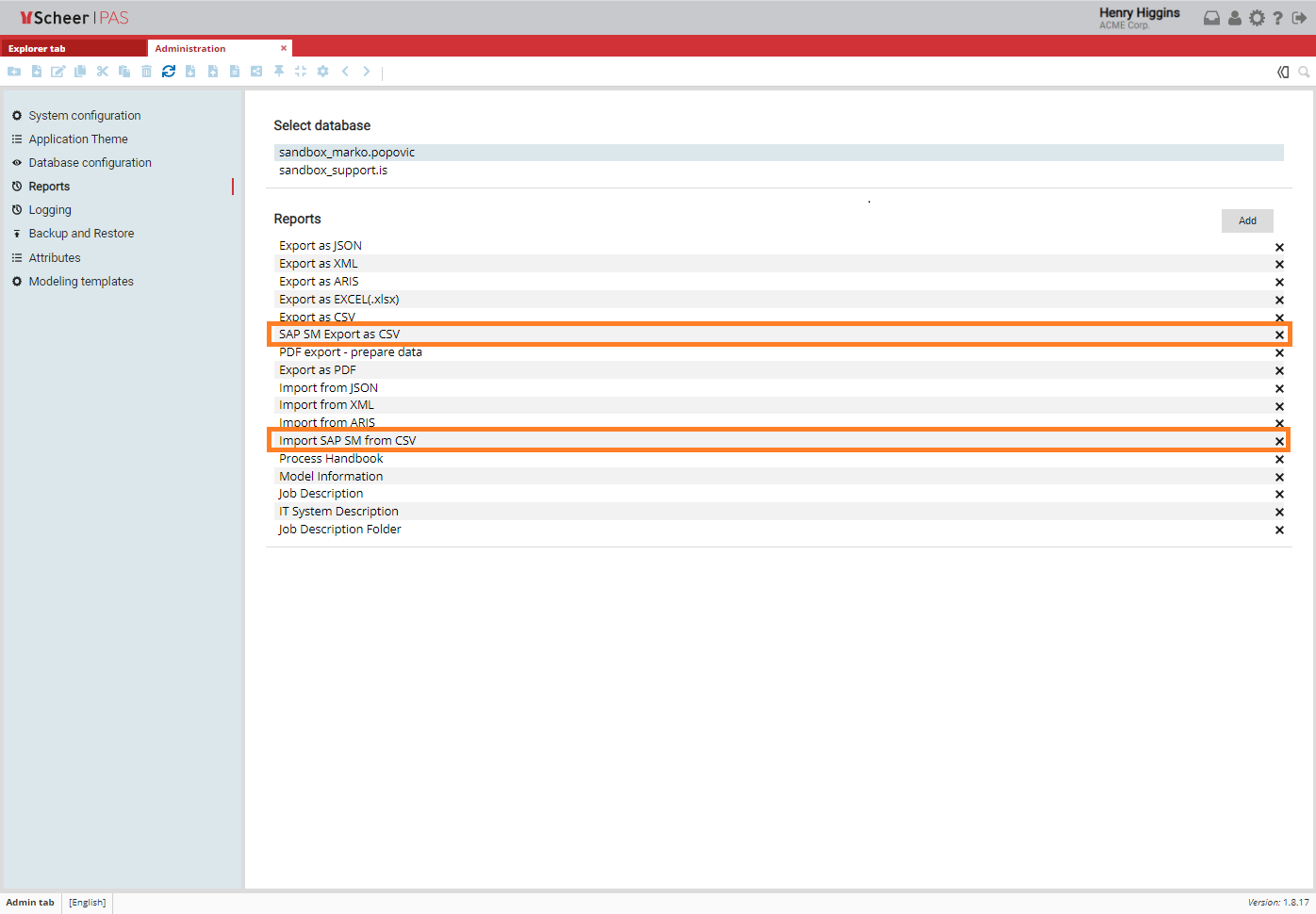This screenshot has width=1316, height=914.
Task: Collapse the right sidebar with the arrow icon
Action: pos(1282,72)
